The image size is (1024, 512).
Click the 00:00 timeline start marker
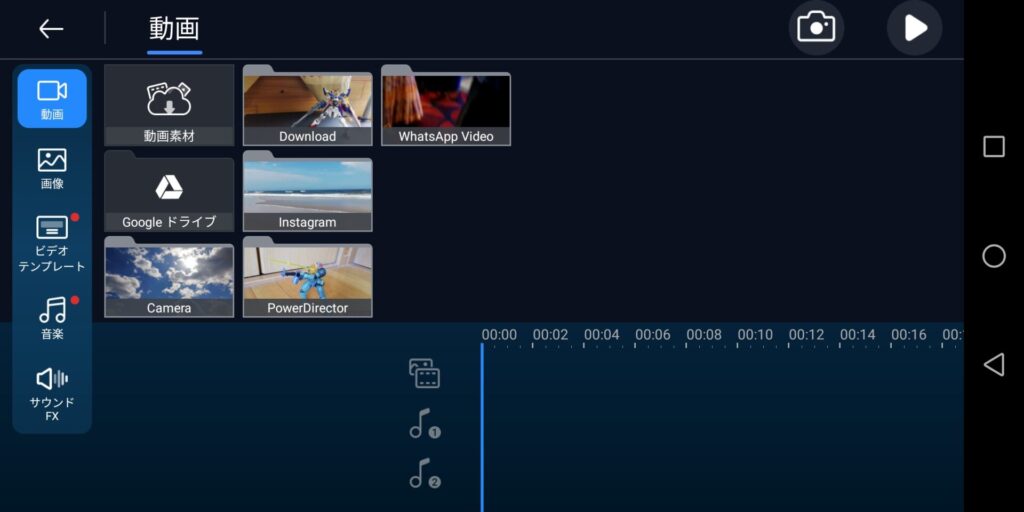point(499,335)
